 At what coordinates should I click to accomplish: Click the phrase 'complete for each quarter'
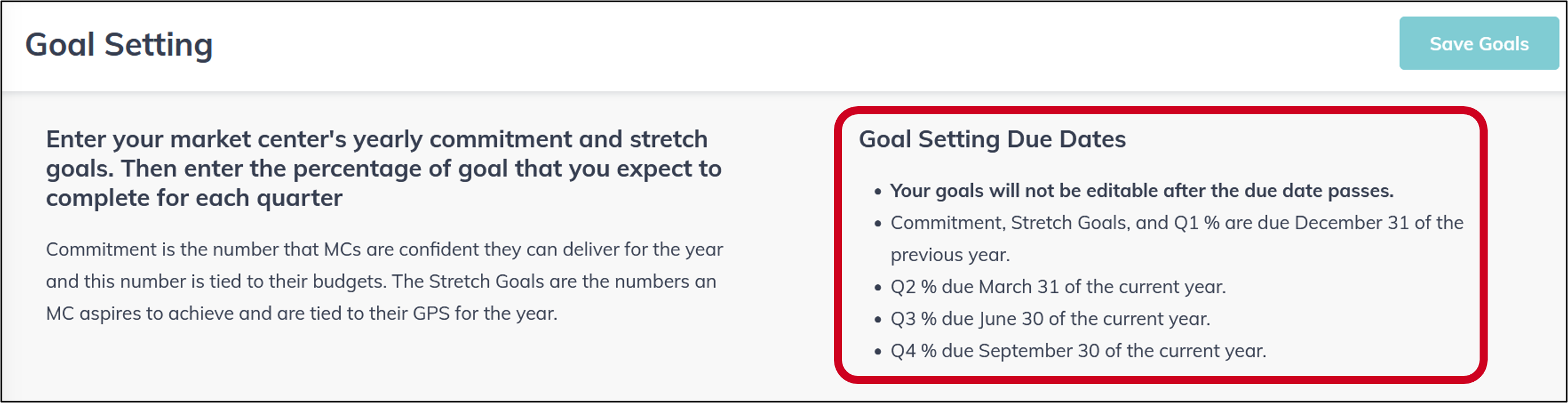point(194,199)
